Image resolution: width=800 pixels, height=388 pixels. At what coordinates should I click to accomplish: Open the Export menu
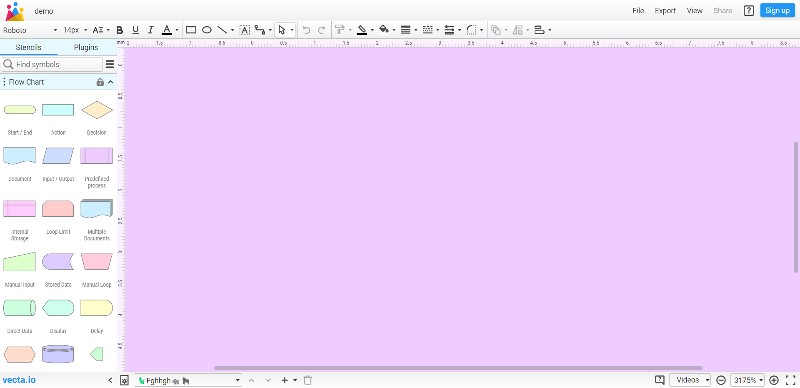tap(665, 11)
